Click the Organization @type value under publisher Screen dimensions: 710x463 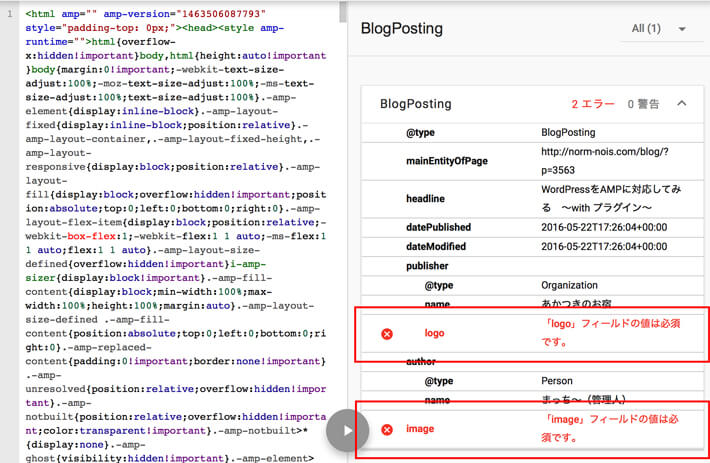tap(570, 285)
